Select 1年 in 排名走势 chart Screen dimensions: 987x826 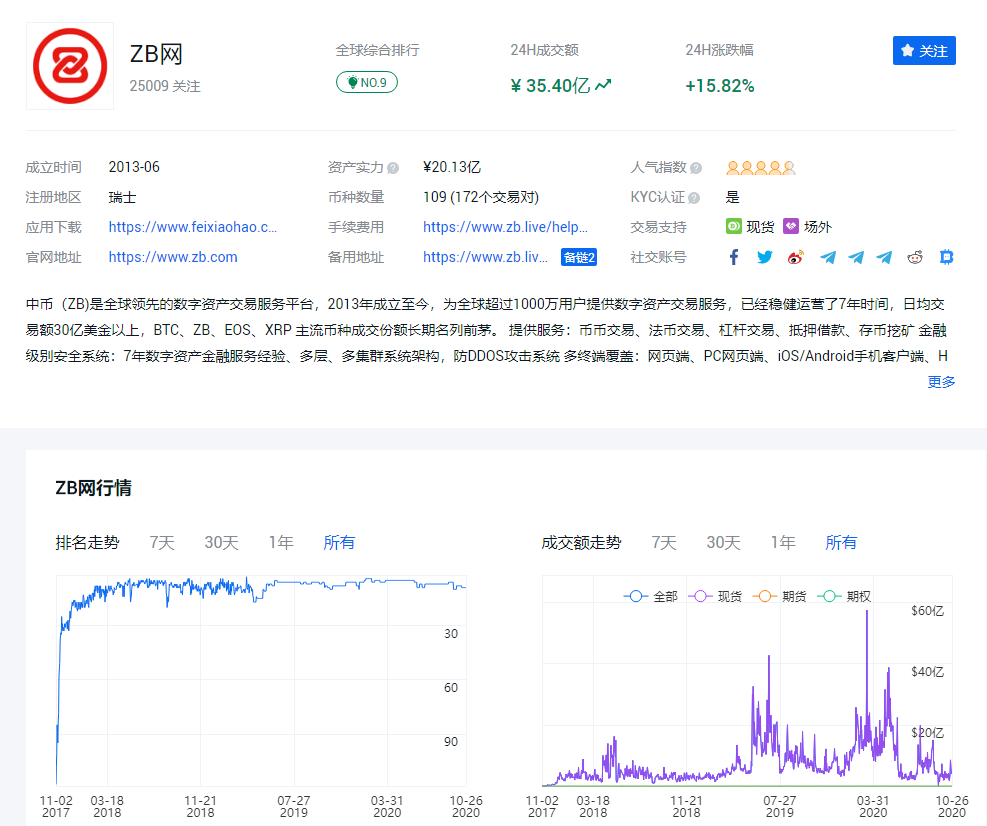pyautogui.click(x=281, y=543)
